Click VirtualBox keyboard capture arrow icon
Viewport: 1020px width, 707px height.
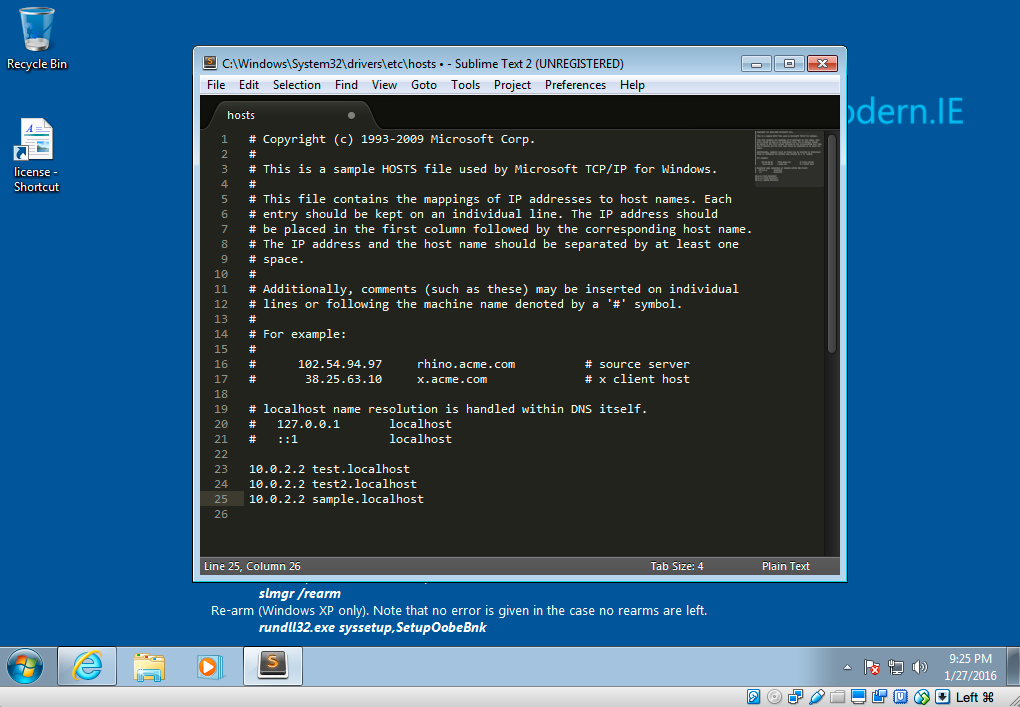[x=942, y=697]
